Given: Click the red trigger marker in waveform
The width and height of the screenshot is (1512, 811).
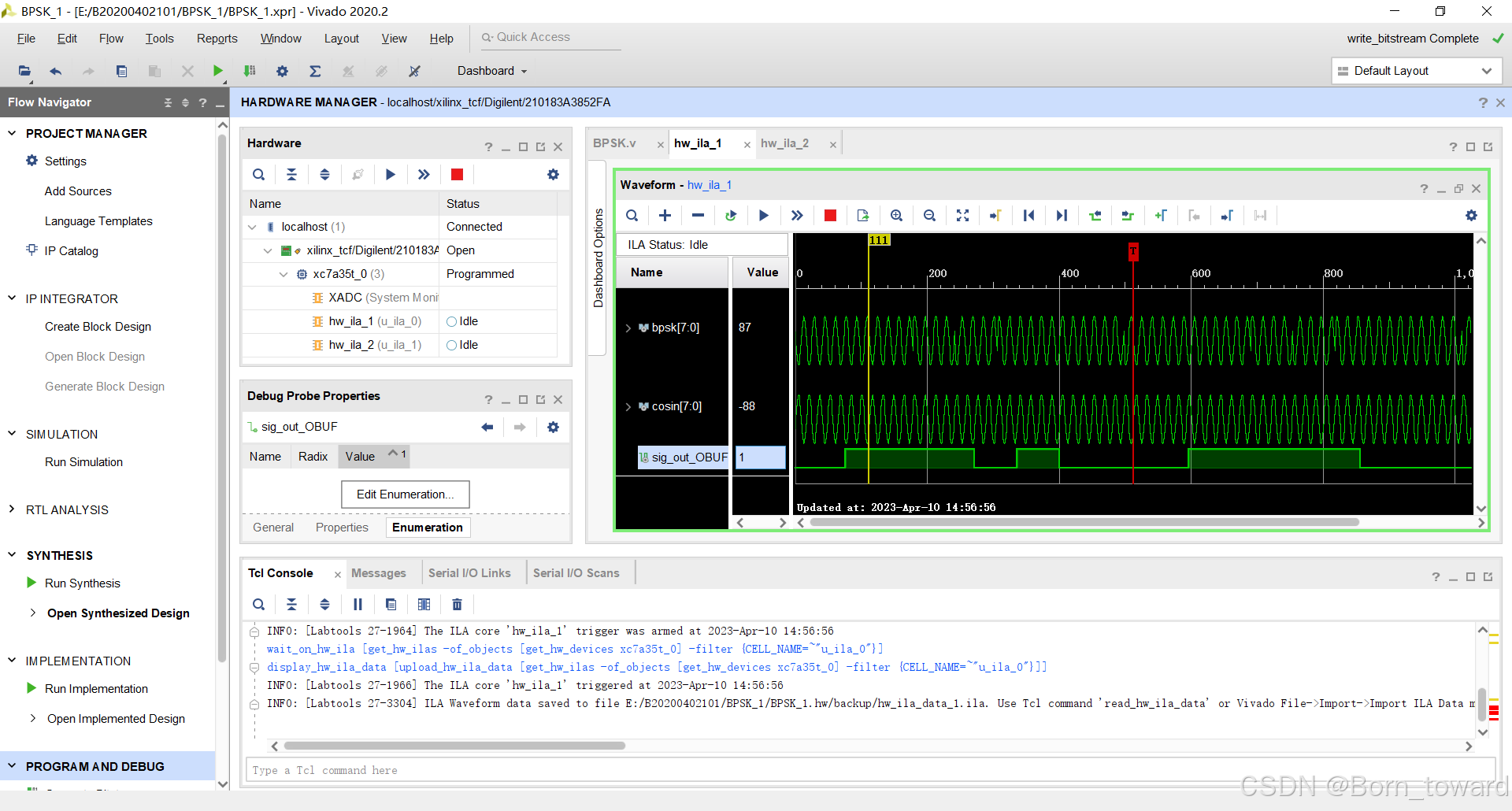Looking at the screenshot, I should 1133,251.
